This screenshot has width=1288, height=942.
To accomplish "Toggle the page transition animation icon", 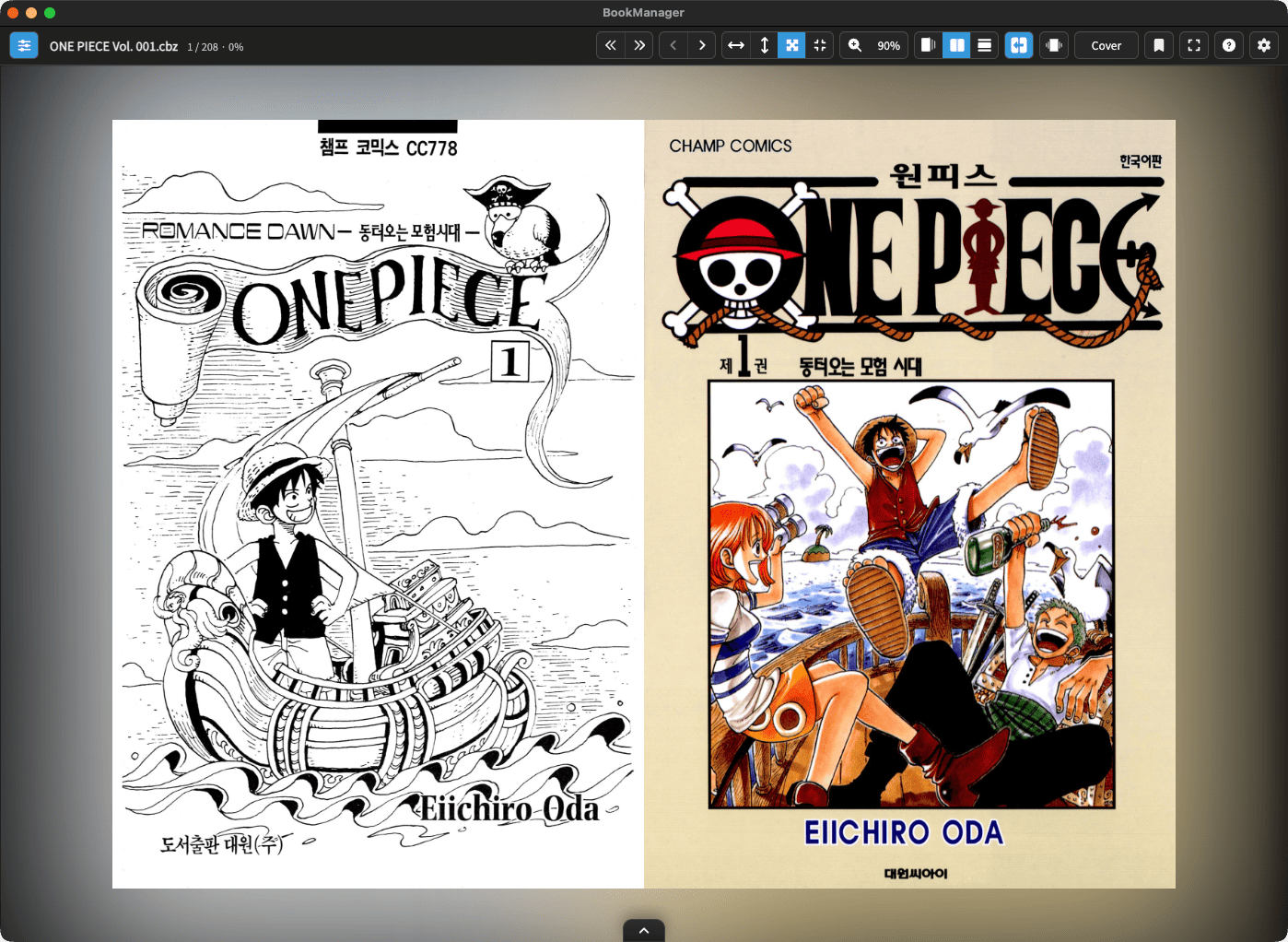I will 1054,45.
